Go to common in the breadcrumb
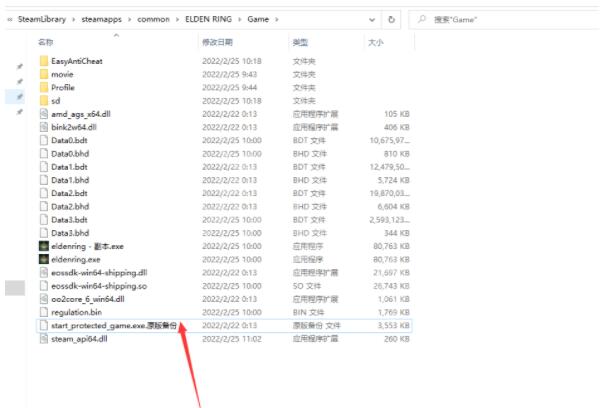This screenshot has width=608, height=408. (x=154, y=19)
